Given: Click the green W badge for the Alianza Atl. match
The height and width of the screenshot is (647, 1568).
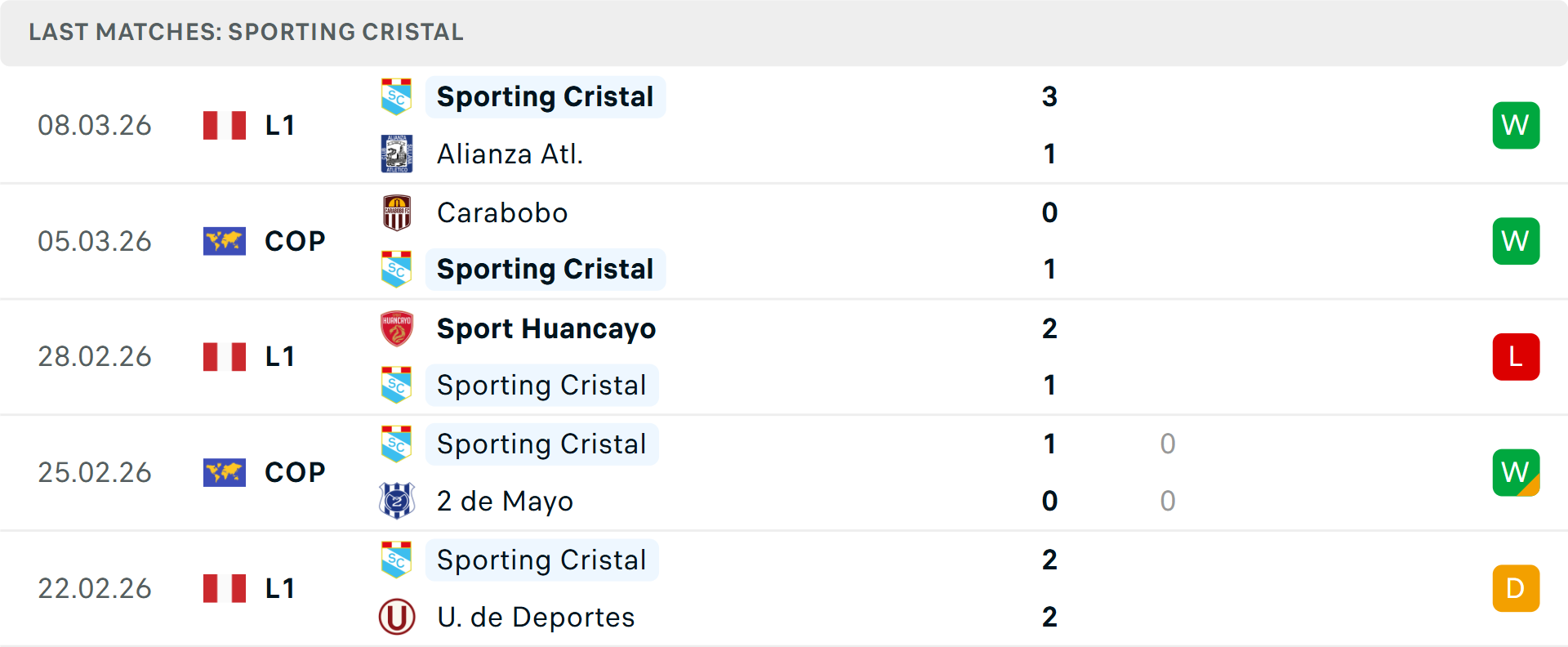Looking at the screenshot, I should tap(1516, 125).
